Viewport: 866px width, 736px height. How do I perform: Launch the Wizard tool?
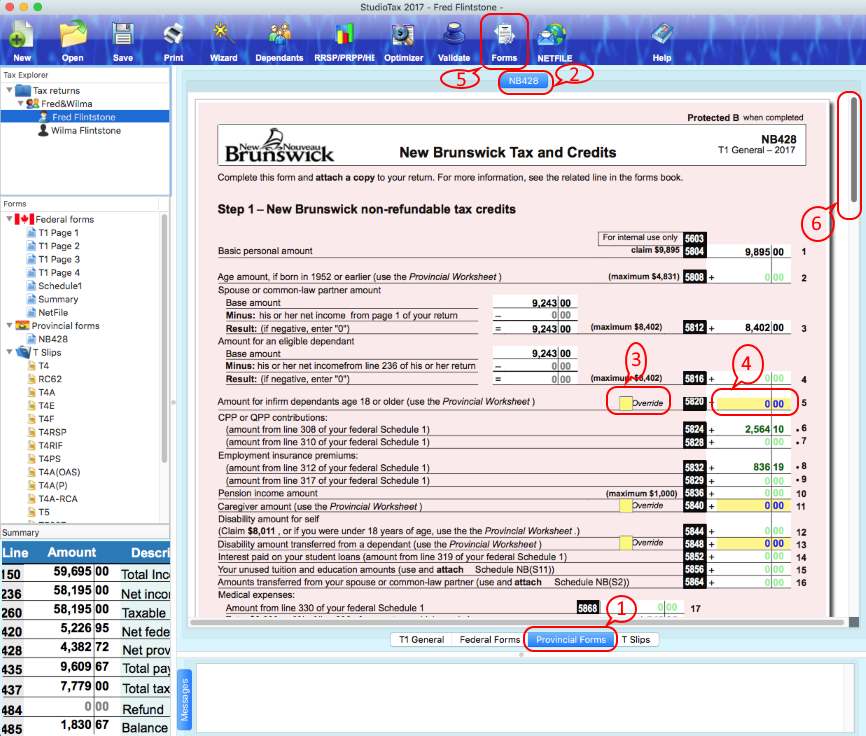coord(224,40)
